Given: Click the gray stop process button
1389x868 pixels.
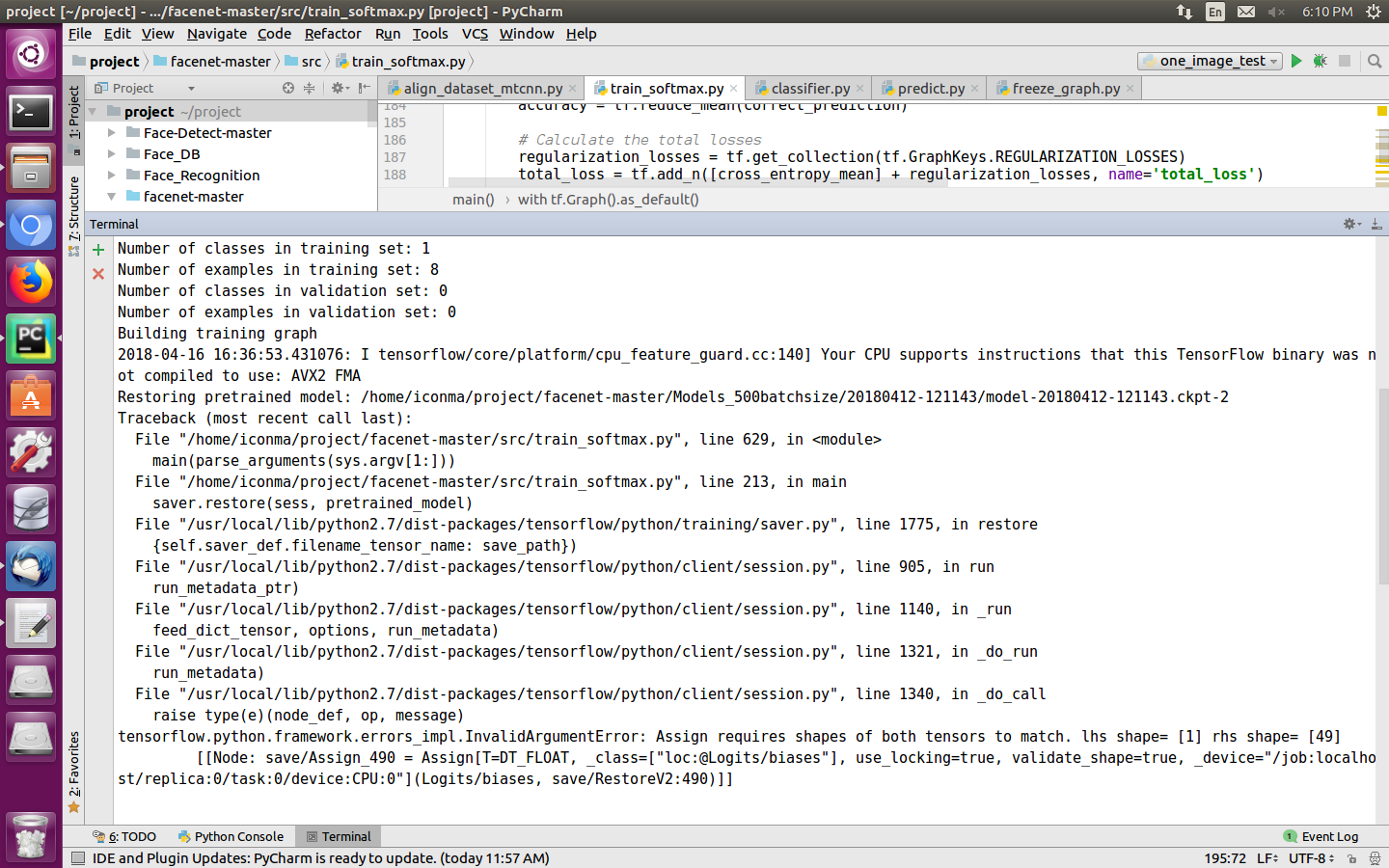Looking at the screenshot, I should pos(1345,61).
